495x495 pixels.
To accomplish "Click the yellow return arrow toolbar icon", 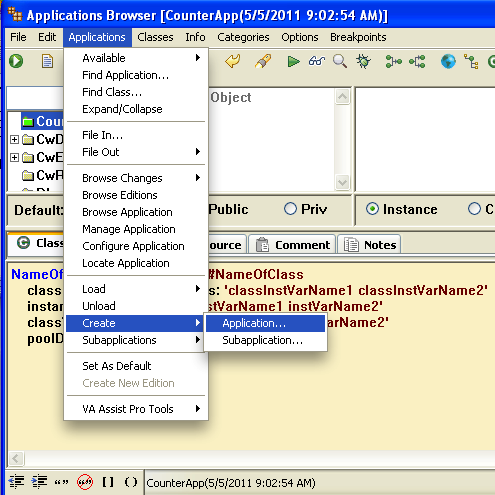I will click(233, 61).
